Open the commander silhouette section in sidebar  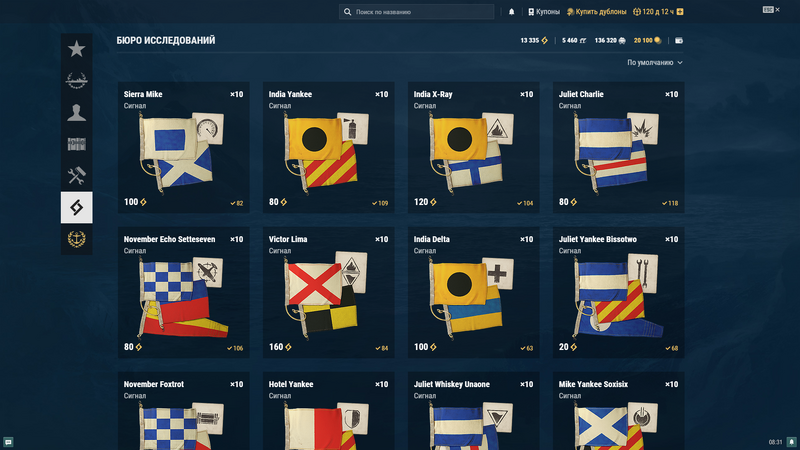pyautogui.click(x=77, y=112)
